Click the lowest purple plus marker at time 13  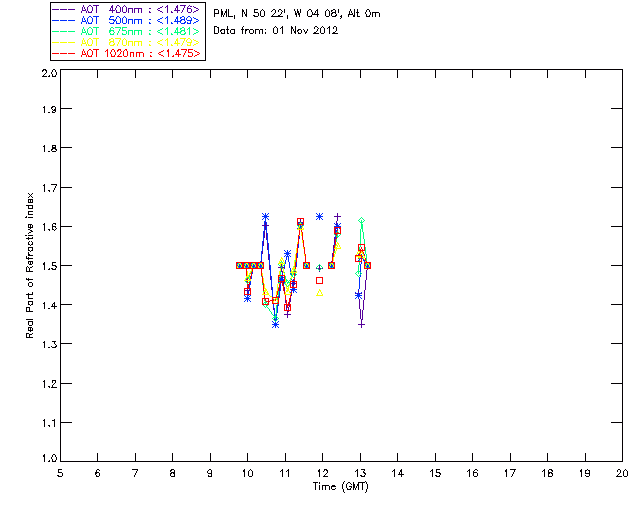[361, 325]
